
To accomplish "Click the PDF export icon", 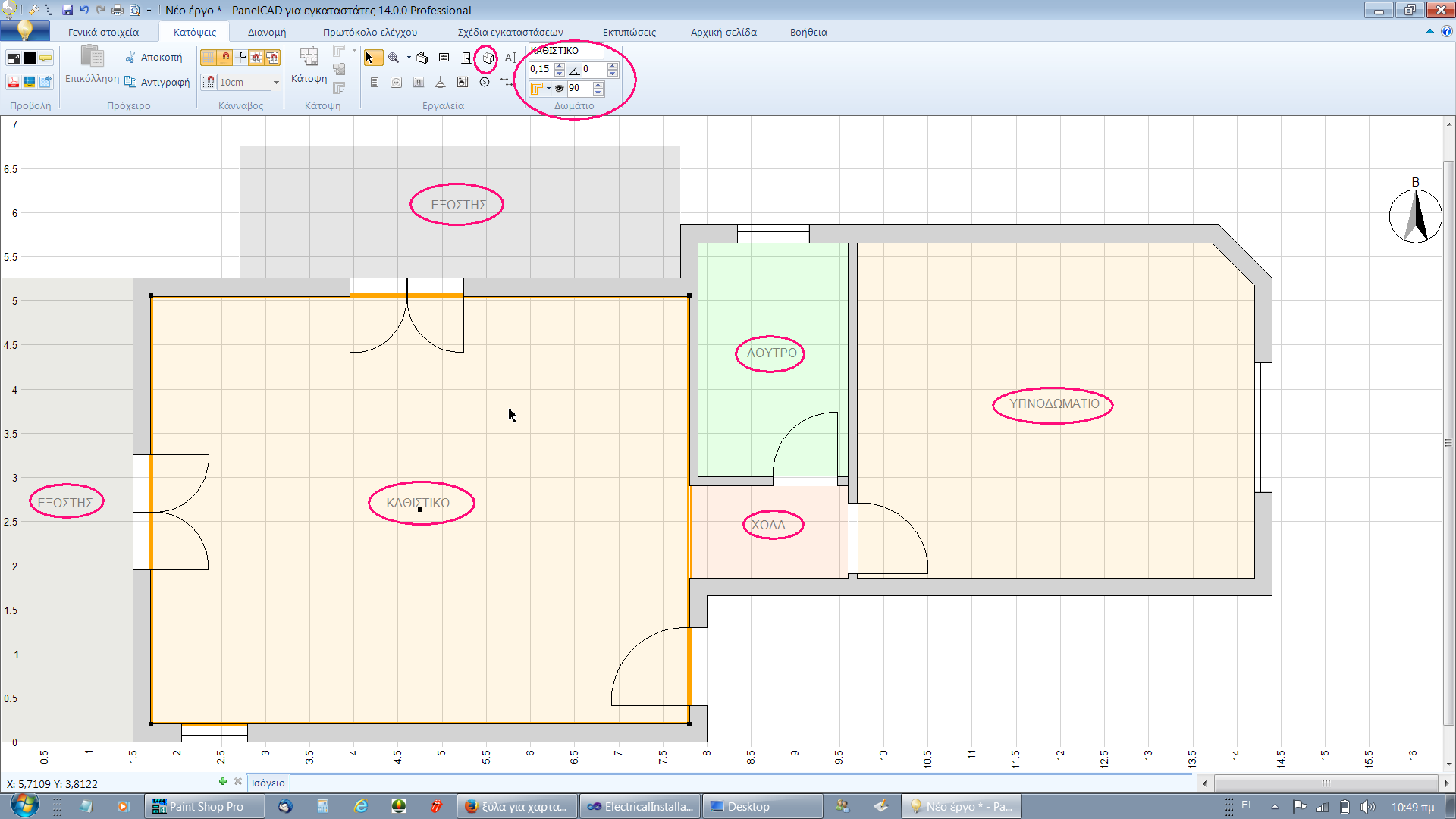I will pos(14,82).
